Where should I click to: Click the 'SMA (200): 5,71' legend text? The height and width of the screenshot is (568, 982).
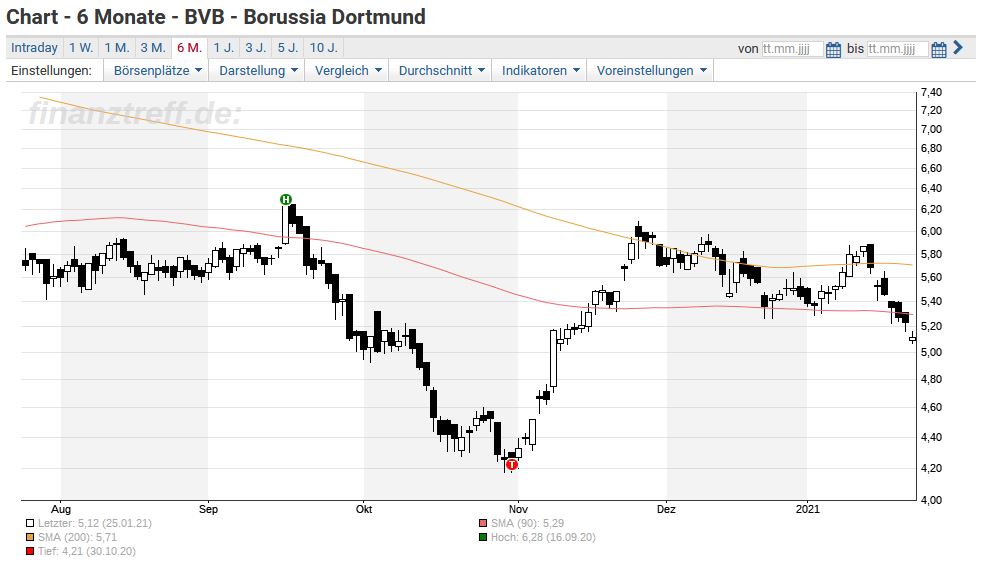click(x=77, y=537)
